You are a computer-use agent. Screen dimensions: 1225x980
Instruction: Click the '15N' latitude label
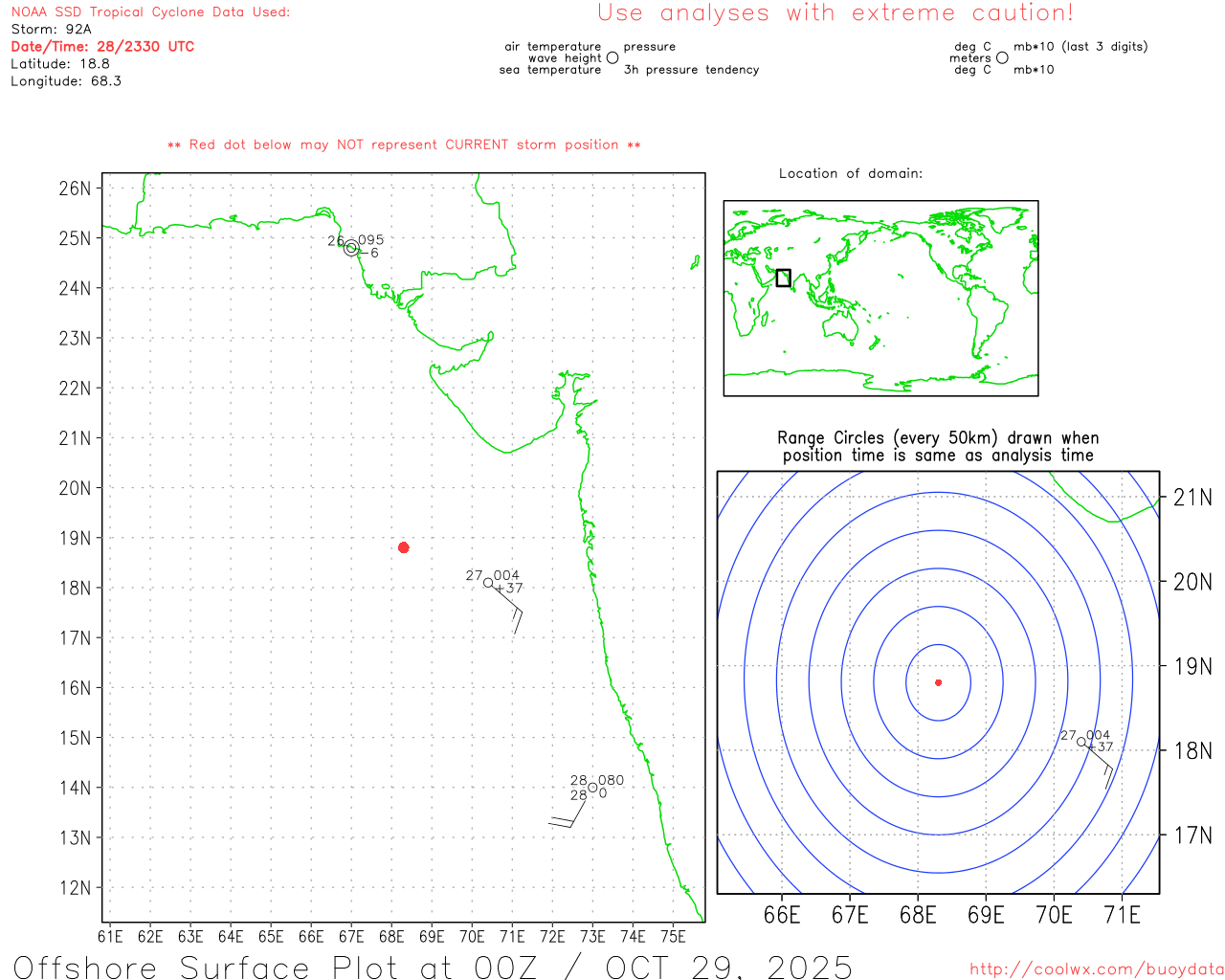tap(75, 738)
